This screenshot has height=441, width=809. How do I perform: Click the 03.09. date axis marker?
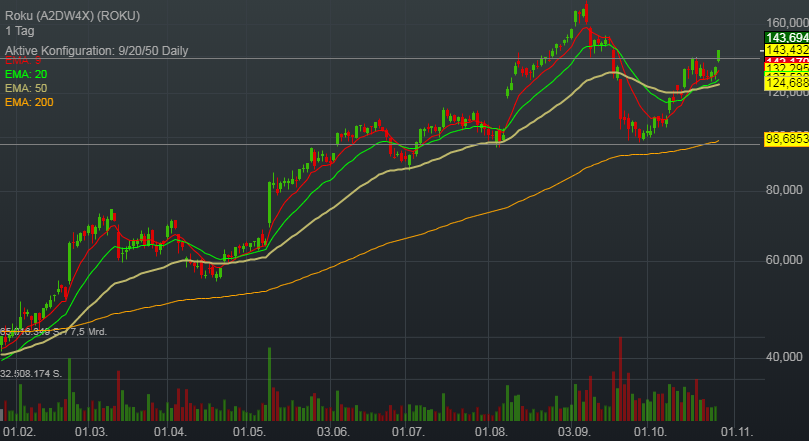pos(574,432)
